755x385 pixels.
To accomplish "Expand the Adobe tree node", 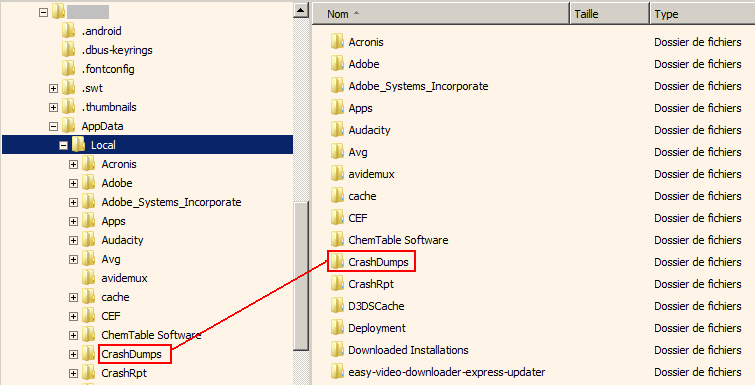I will coord(73,183).
